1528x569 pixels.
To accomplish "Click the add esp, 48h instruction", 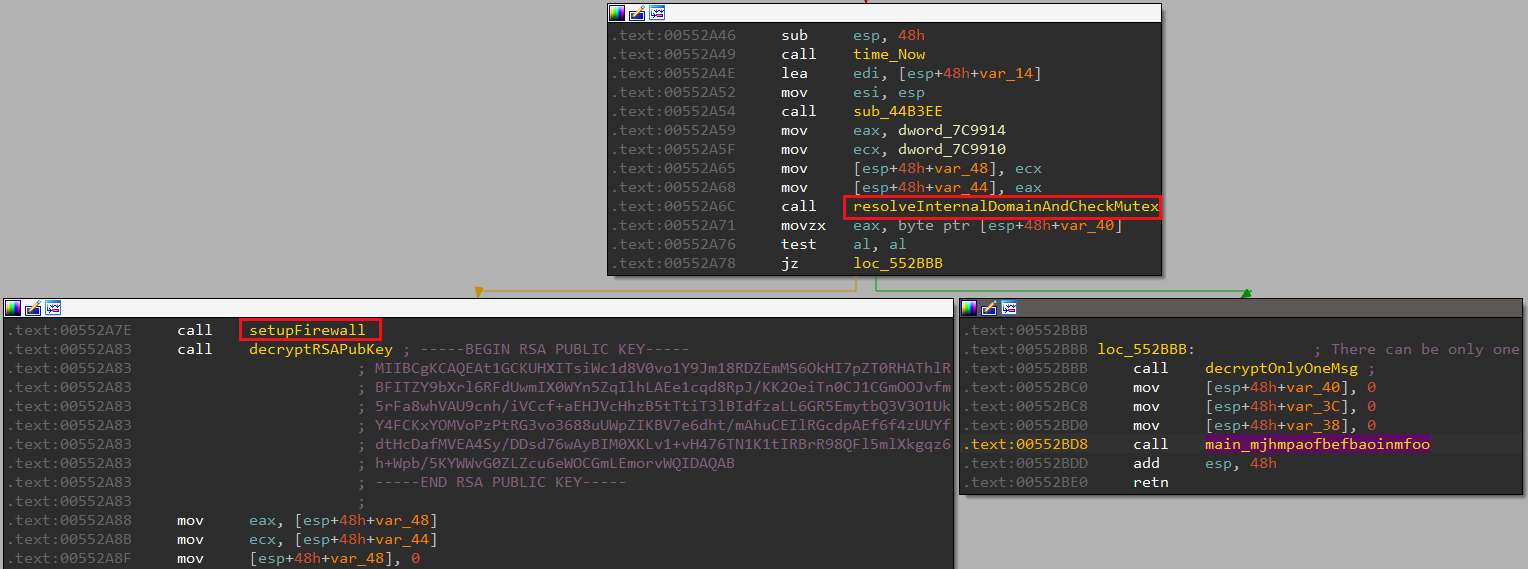I will coord(1205,463).
